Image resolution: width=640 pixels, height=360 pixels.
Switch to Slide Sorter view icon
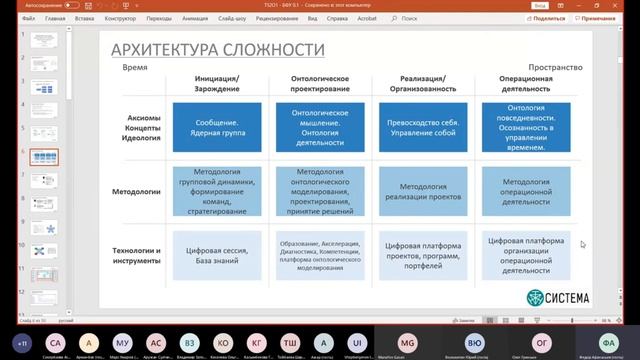click(x=506, y=321)
